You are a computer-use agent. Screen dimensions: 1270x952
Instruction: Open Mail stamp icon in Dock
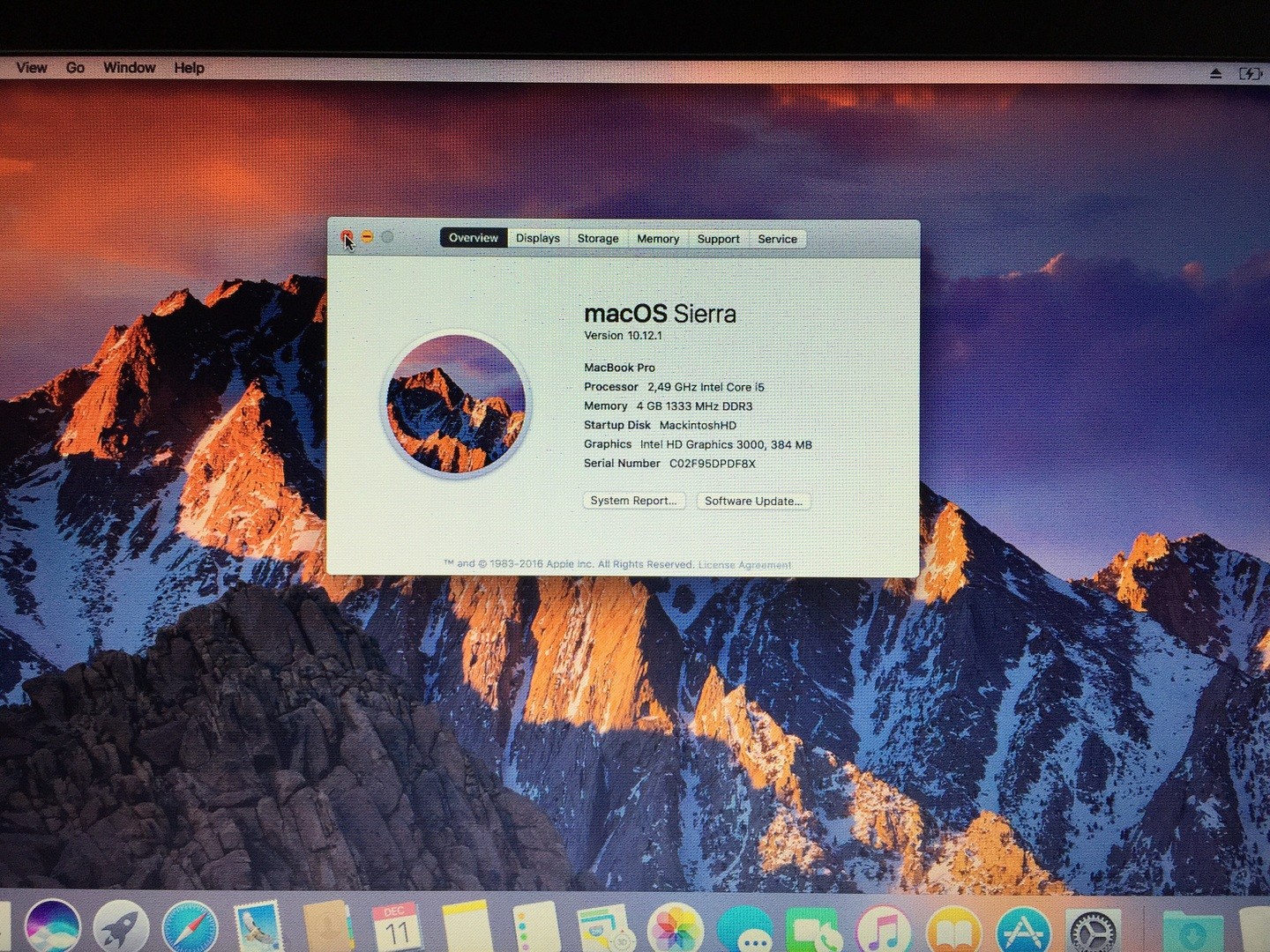(x=258, y=927)
